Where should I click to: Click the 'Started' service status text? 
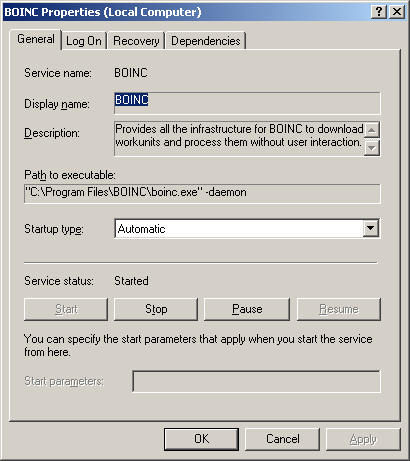(x=131, y=281)
